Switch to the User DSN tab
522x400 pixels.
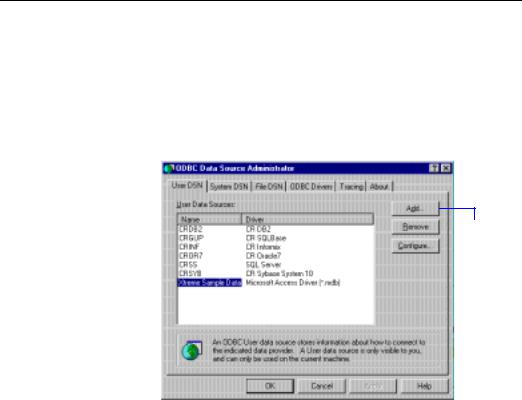click(187, 186)
